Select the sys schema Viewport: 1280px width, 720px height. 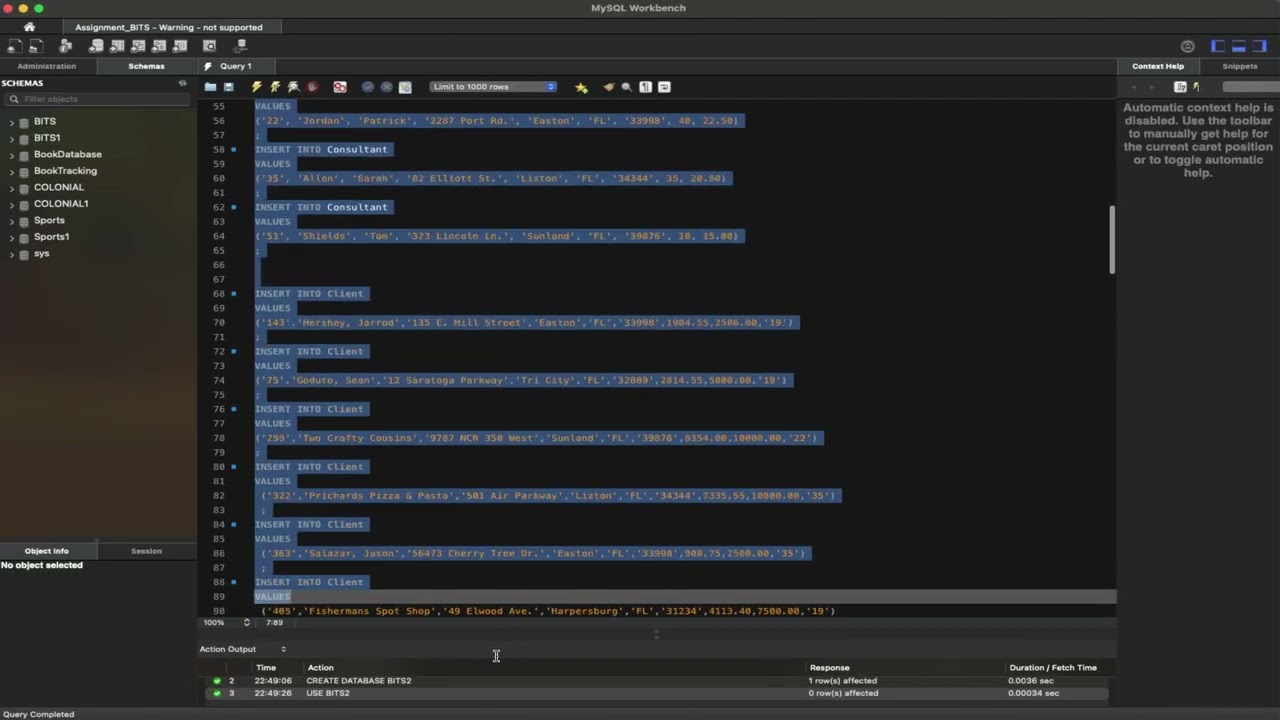point(41,254)
